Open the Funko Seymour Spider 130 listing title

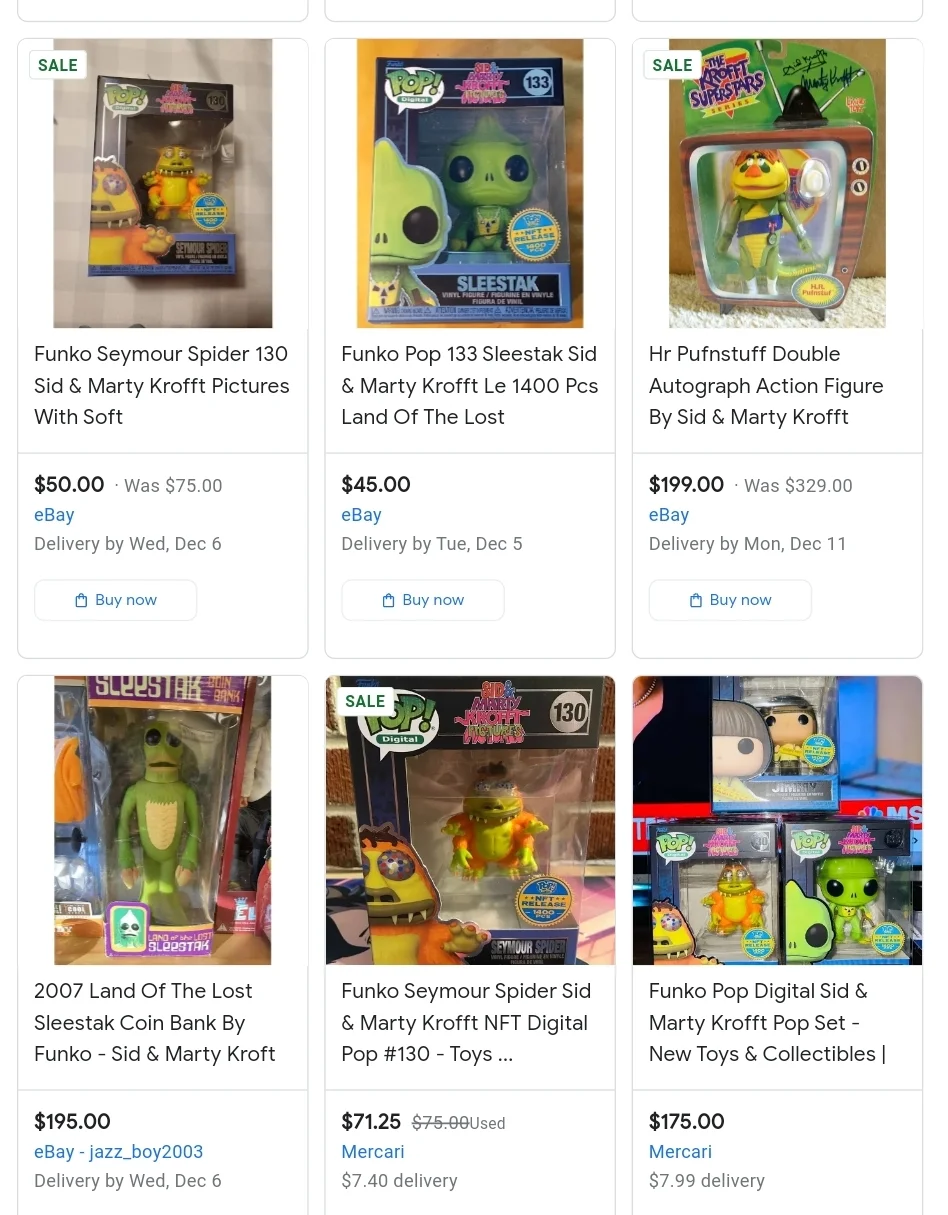[162, 385]
